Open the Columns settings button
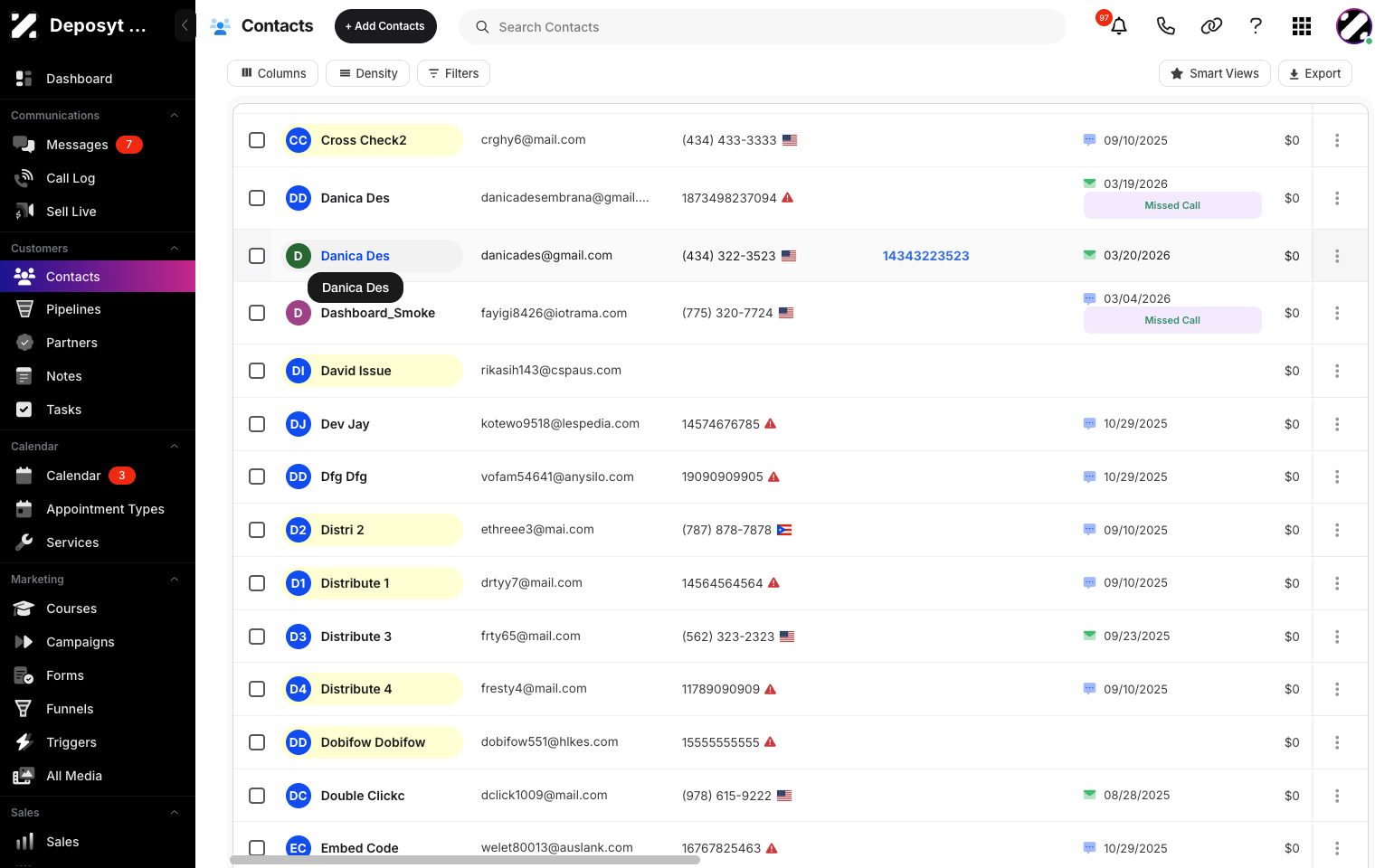The height and width of the screenshot is (868, 1394). 272,73
